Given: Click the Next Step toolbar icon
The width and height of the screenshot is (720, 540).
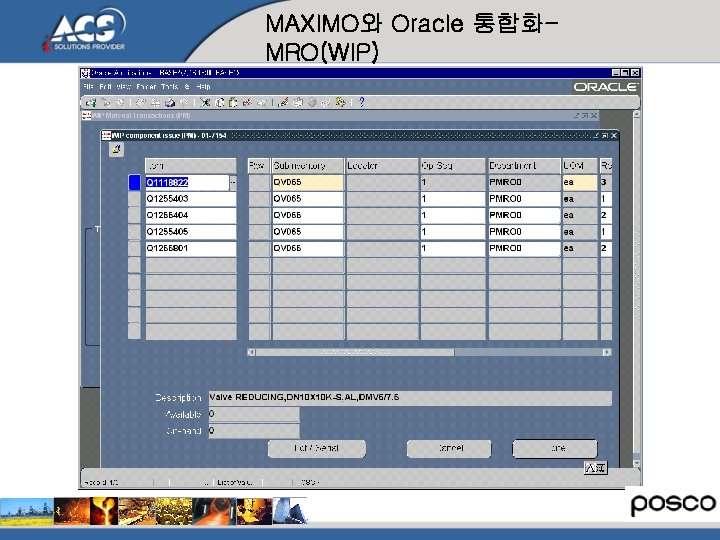Looking at the screenshot, I should (x=156, y=102).
